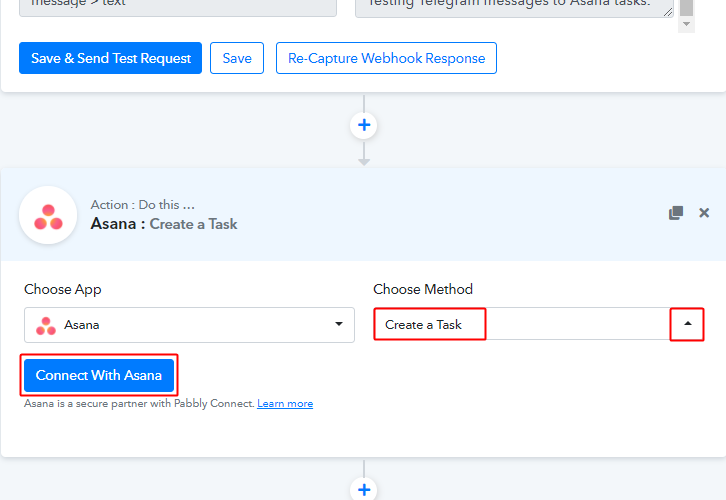Click the 'Action : Do this ...' label
Viewport: 726px width, 500px height.
point(143,205)
